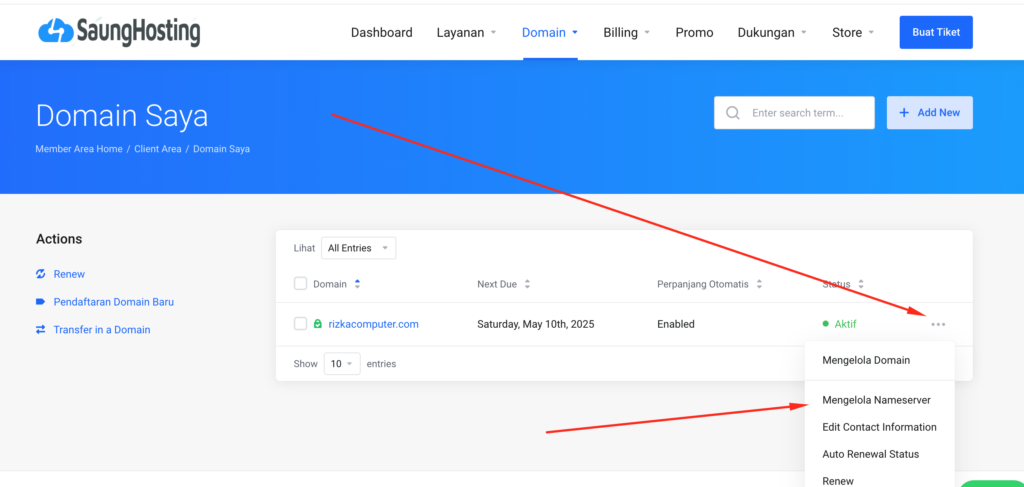The image size is (1024, 487).
Task: Click the Pendaftaran Domain Baru tag icon
Action: point(41,302)
